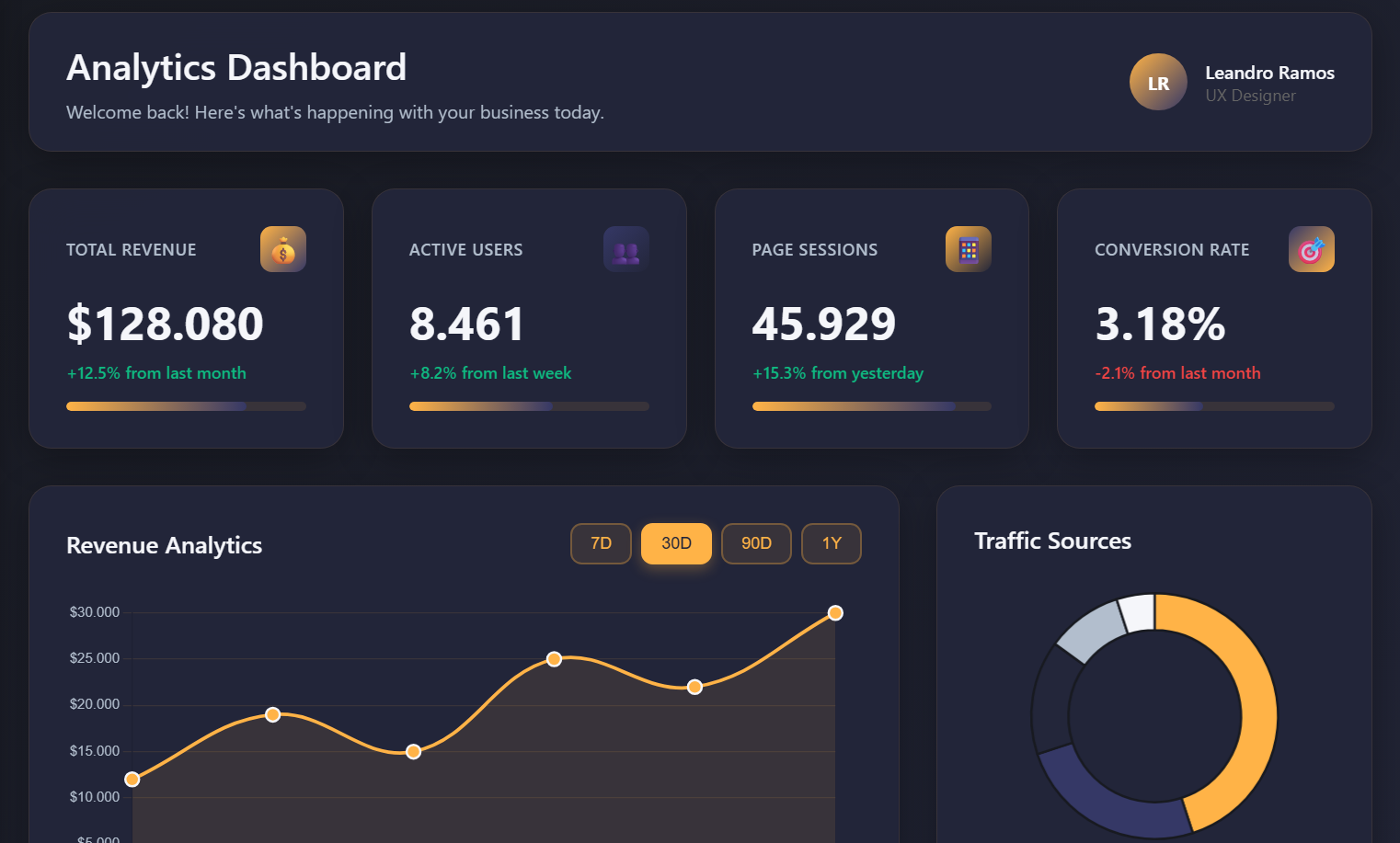The width and height of the screenshot is (1400, 843).
Task: Click the +12.5% growth indicator on Total Revenue
Action: click(x=157, y=373)
